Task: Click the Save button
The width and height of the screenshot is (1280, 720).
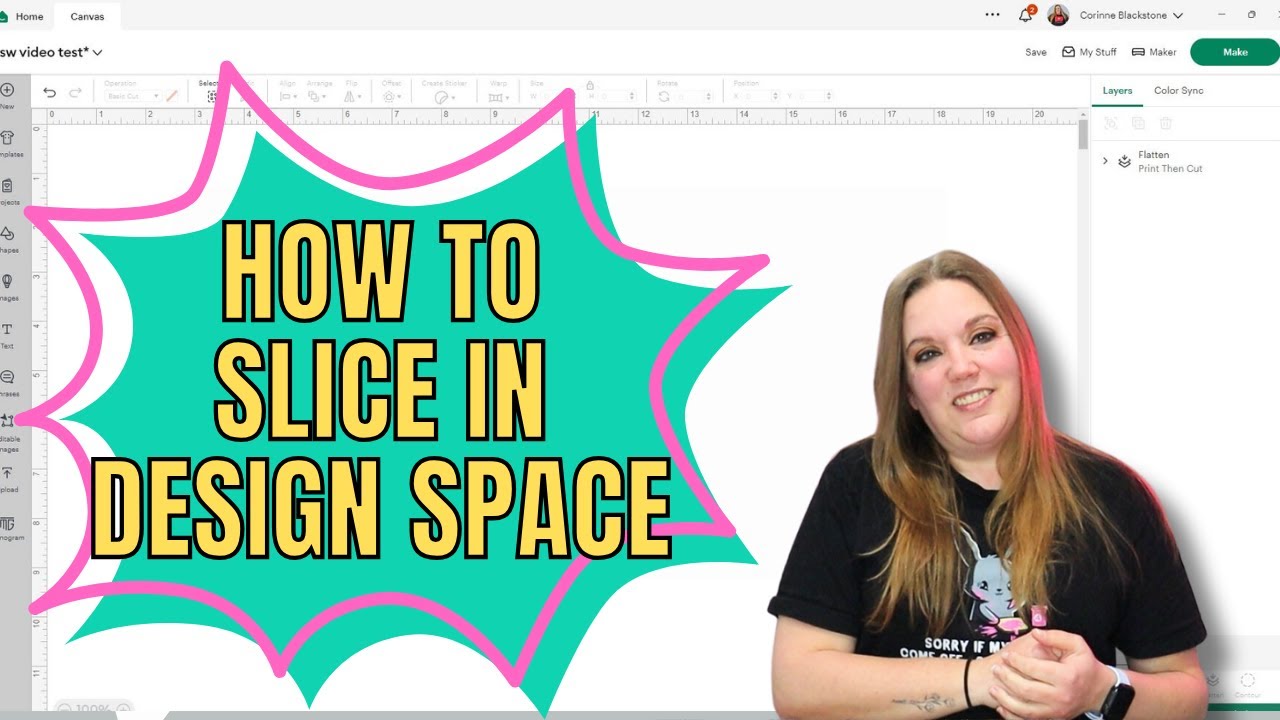Action: pos(1036,52)
